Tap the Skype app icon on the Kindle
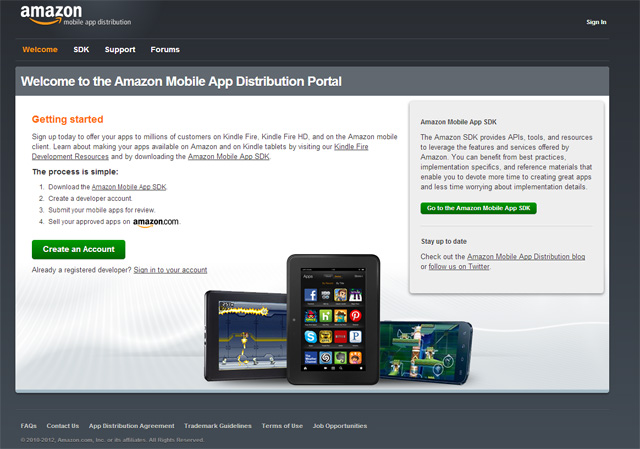 (311, 337)
